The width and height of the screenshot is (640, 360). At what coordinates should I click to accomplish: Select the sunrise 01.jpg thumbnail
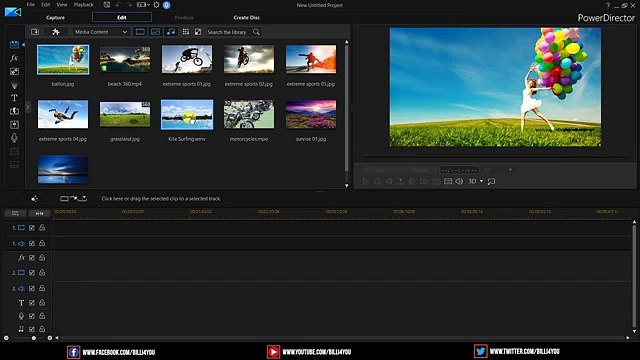tap(311, 115)
